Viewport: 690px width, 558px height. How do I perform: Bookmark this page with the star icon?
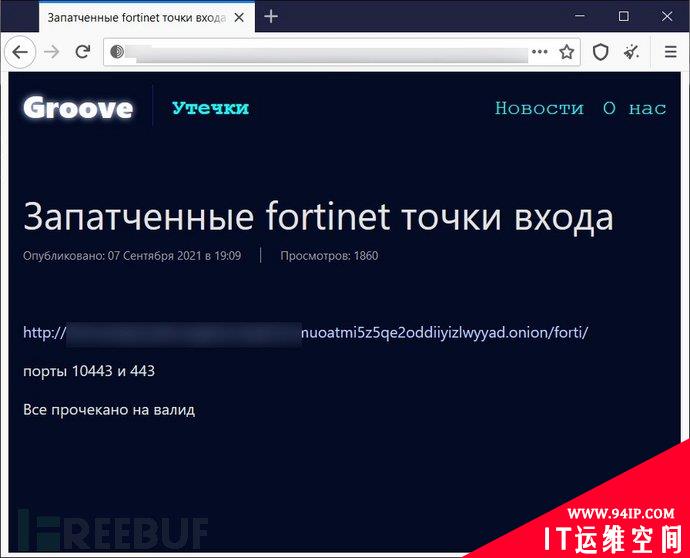pos(567,52)
